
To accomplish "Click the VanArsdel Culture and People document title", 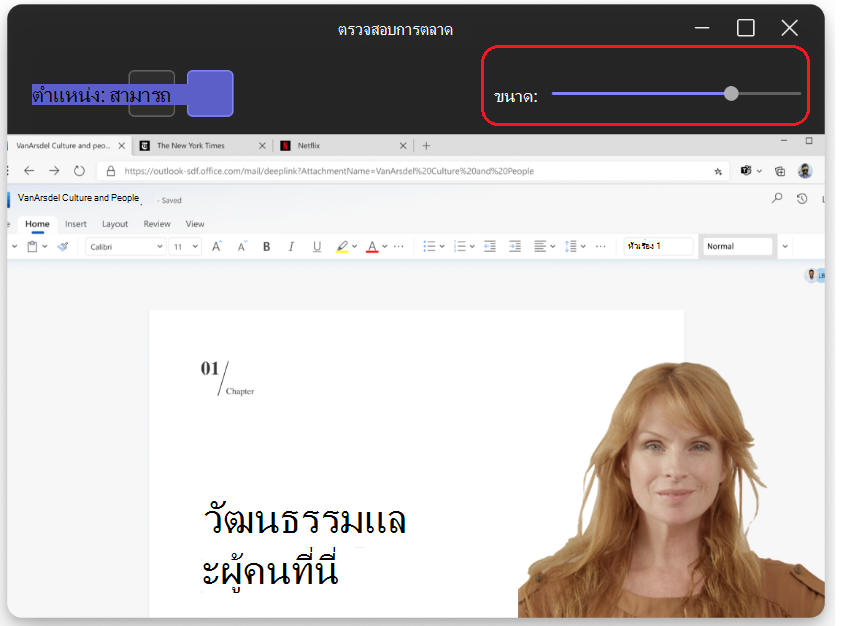I will [x=78, y=198].
